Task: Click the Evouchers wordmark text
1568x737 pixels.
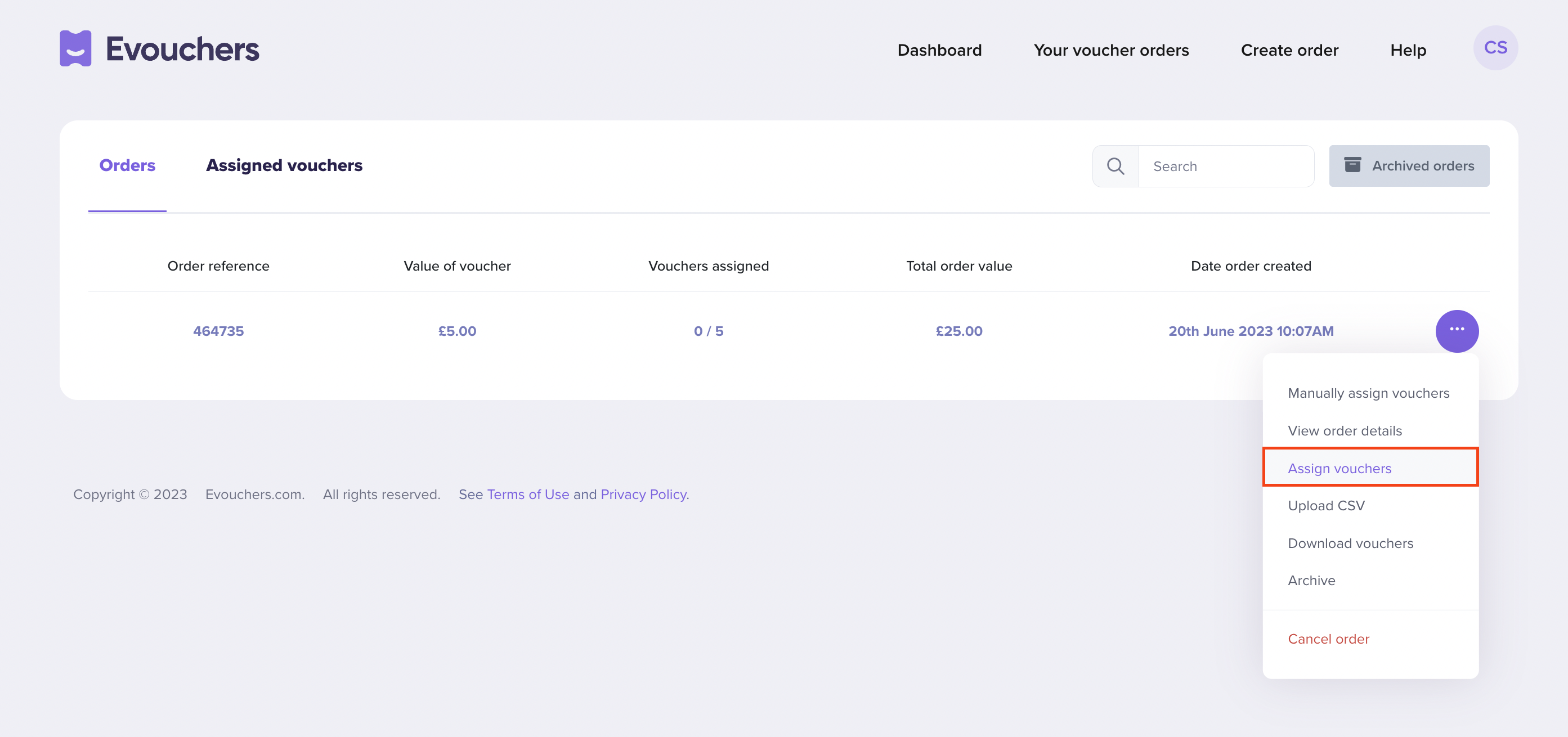Action: [x=182, y=49]
